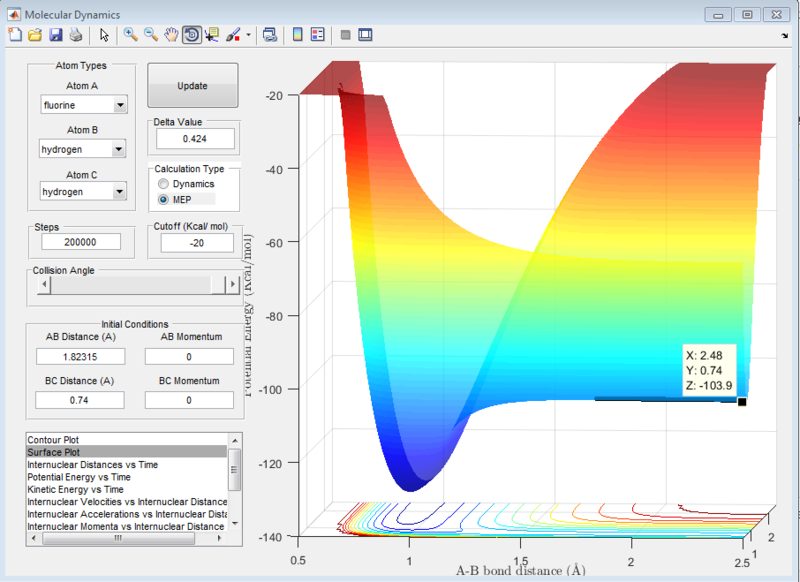Viewport: 800px width, 582px height.
Task: Click the Steps input field
Action: tap(81, 242)
